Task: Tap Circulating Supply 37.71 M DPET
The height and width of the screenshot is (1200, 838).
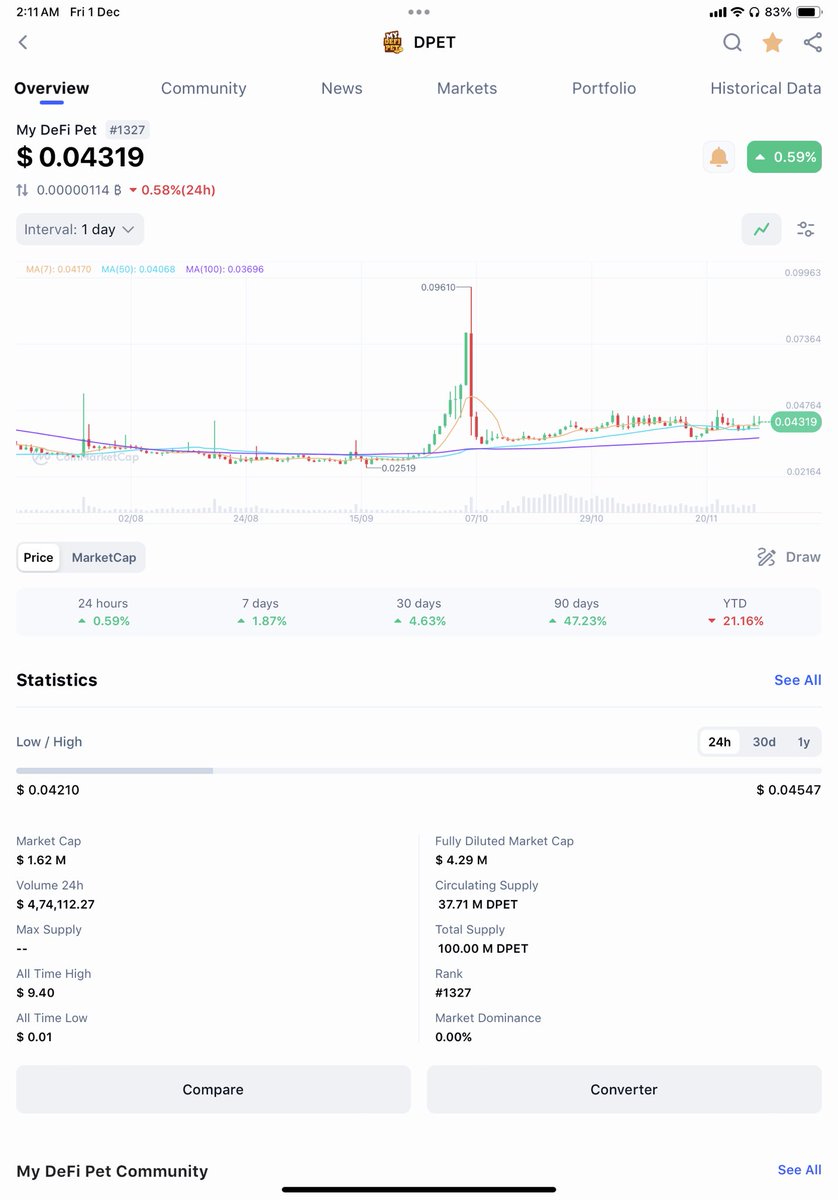Action: [x=478, y=904]
